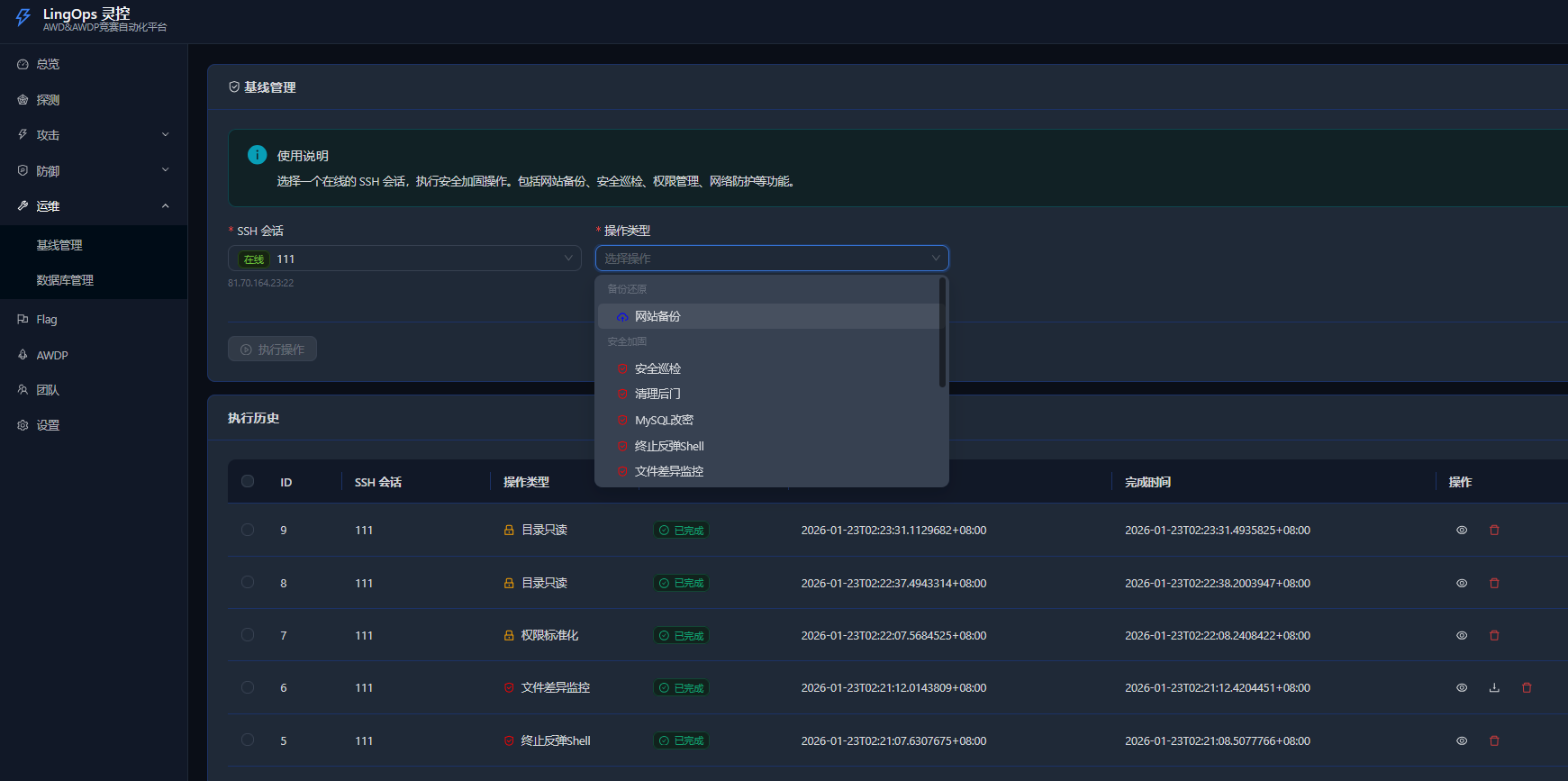The width and height of the screenshot is (1568, 781).
Task: Click the 执行操作 button
Action: click(272, 350)
